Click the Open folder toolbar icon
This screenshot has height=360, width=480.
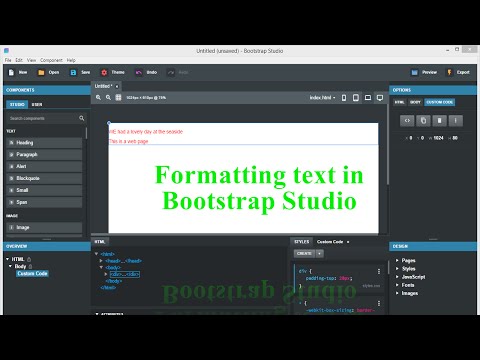(41, 72)
